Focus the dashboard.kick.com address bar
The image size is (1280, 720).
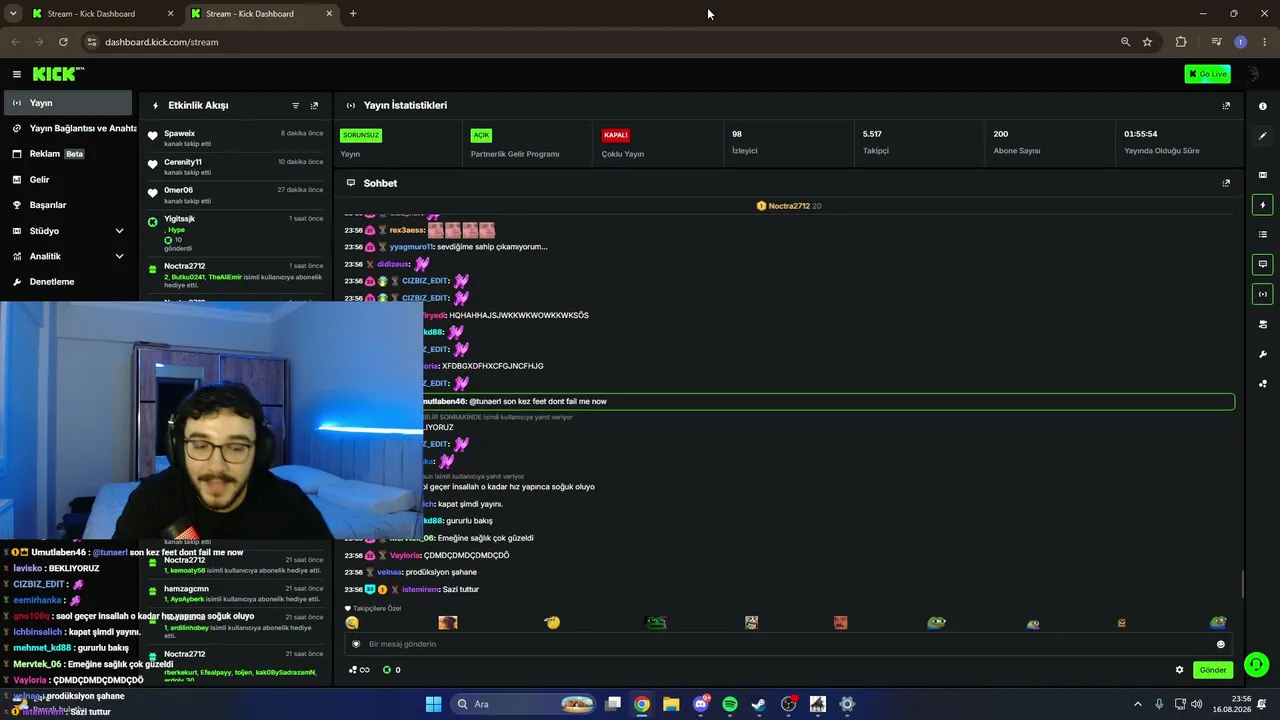tap(600, 42)
